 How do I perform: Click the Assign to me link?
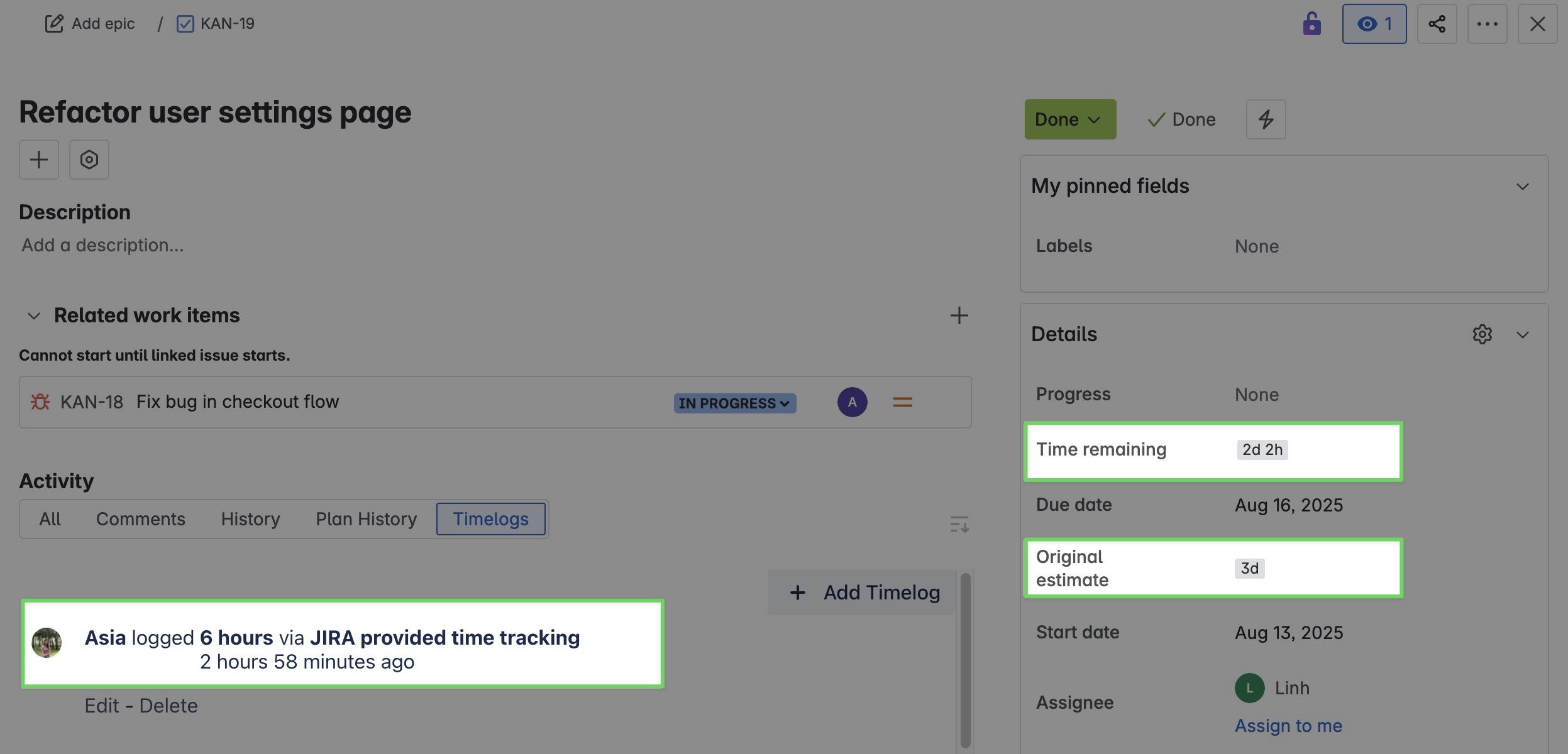[x=1288, y=726]
